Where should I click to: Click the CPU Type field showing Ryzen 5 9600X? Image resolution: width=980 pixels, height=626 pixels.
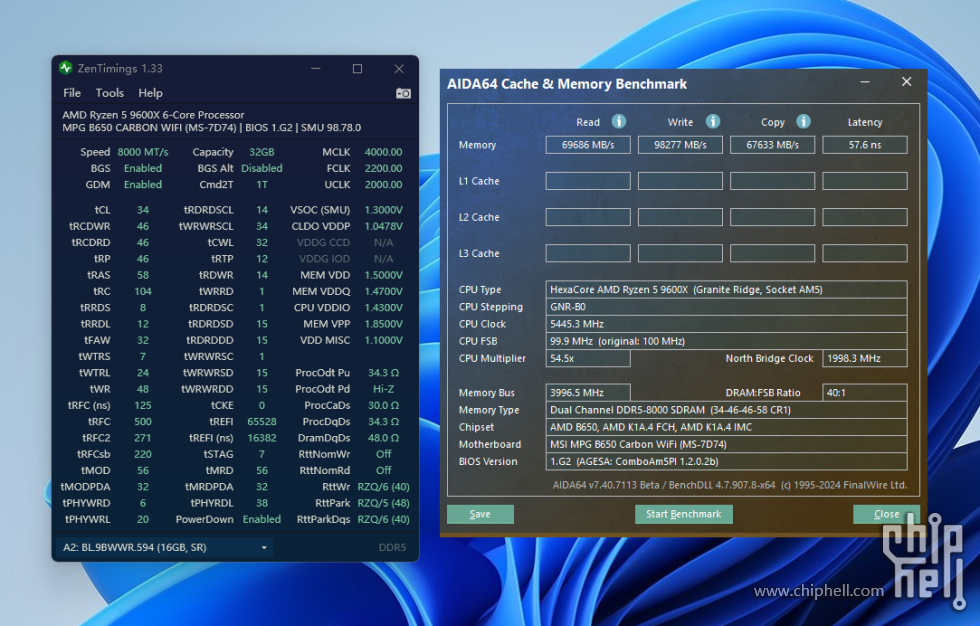(726, 289)
